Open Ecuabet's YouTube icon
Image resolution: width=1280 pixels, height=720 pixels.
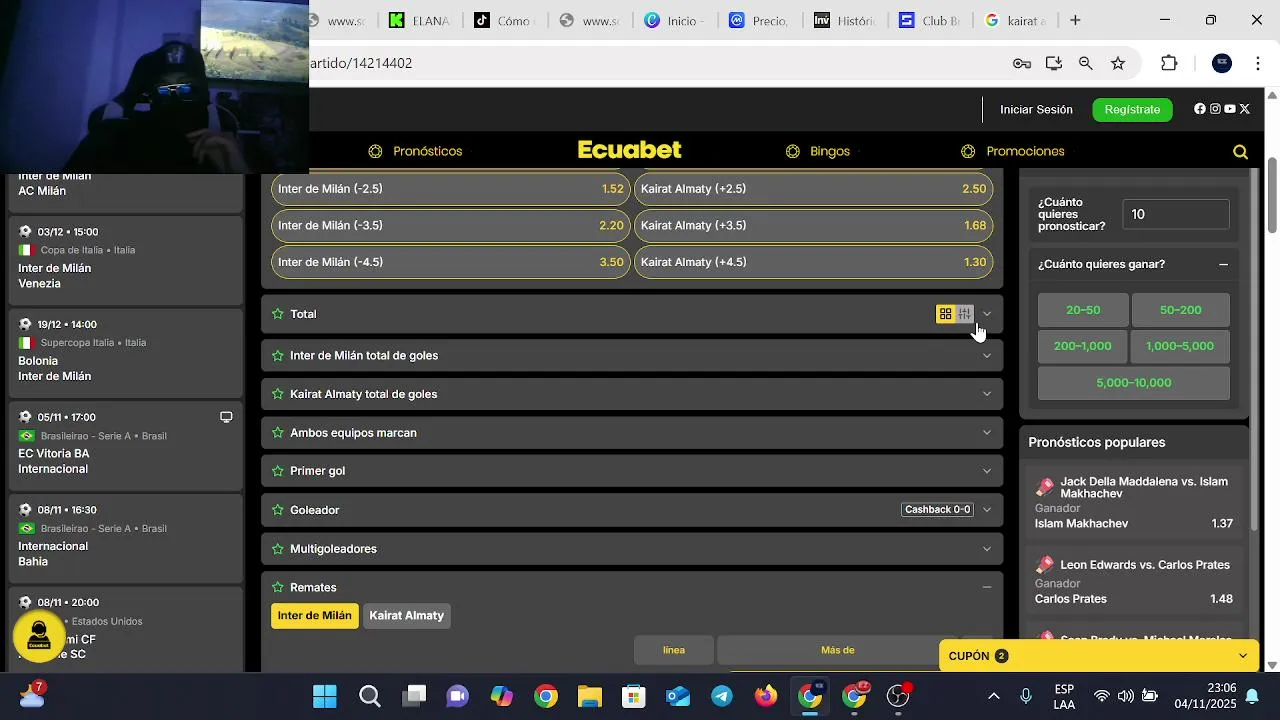point(1230,109)
